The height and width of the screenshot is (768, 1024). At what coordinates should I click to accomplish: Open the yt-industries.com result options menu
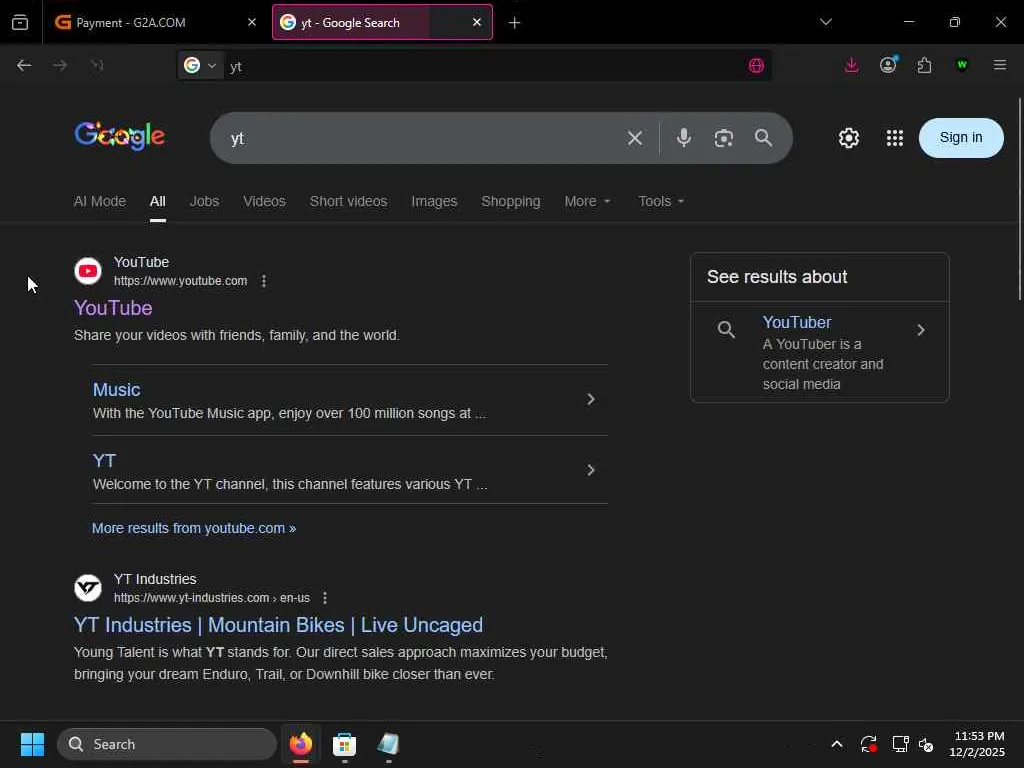pyautogui.click(x=325, y=598)
